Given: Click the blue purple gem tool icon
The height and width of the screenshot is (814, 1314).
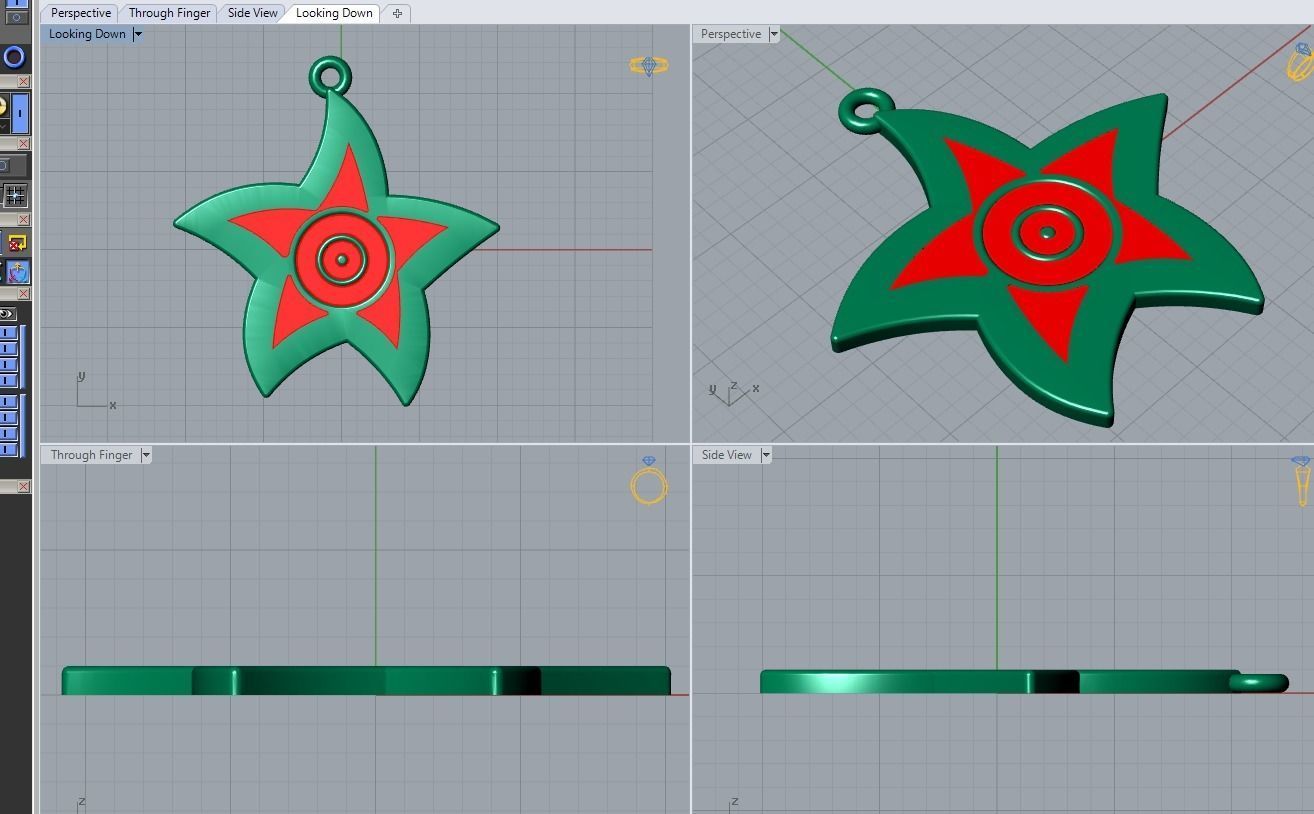Looking at the screenshot, I should (x=17, y=271).
